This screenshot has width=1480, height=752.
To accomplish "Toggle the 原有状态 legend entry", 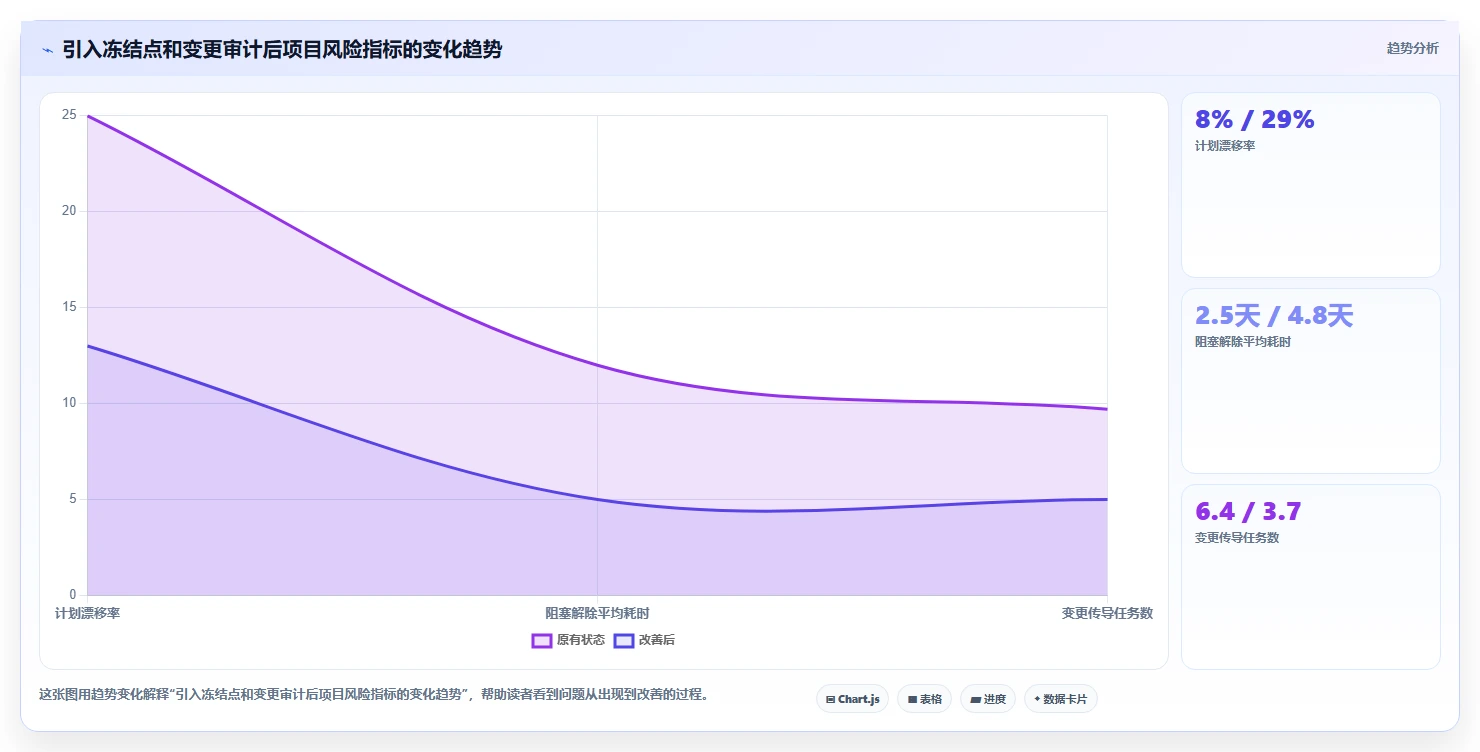I will pyautogui.click(x=568, y=640).
